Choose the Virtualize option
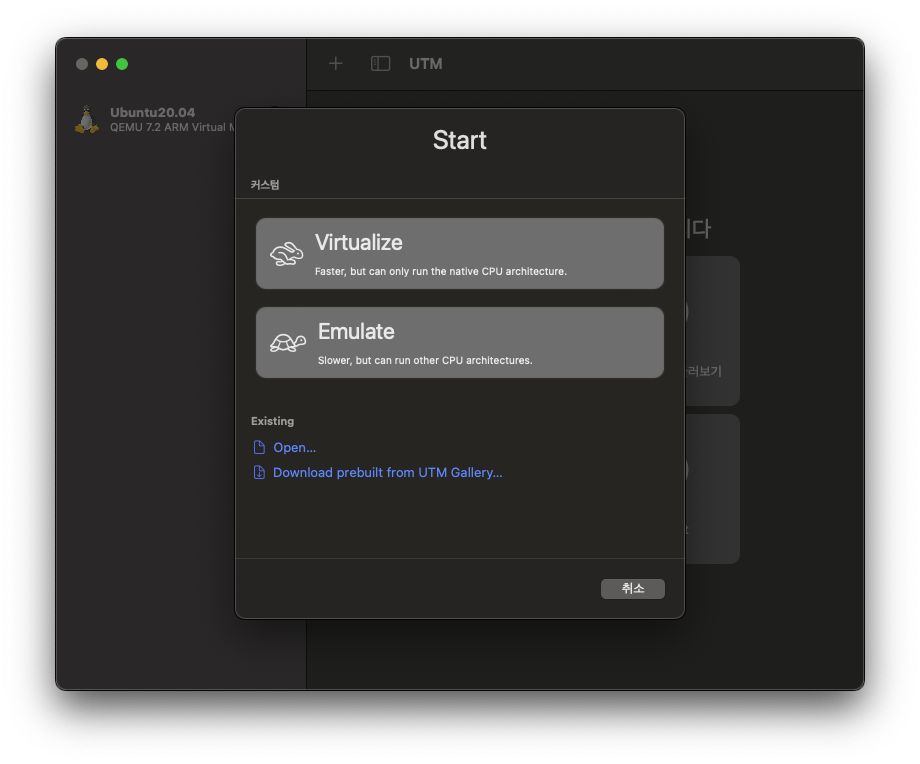 [x=459, y=253]
